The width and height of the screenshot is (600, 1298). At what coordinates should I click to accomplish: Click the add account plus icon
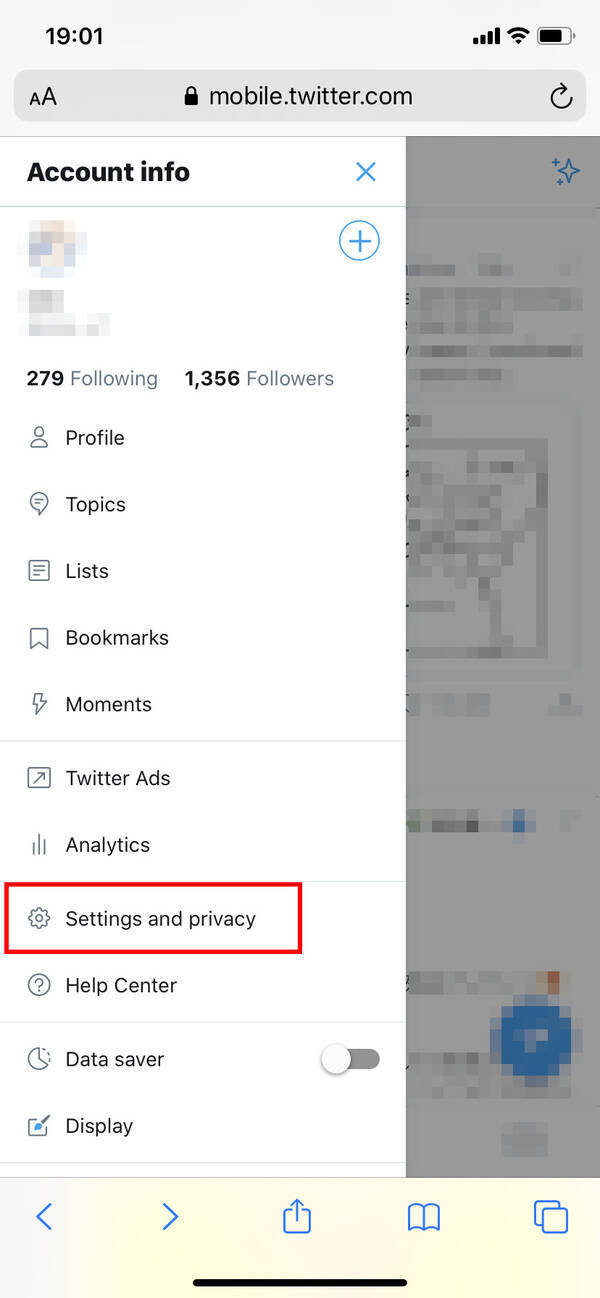pyautogui.click(x=359, y=241)
